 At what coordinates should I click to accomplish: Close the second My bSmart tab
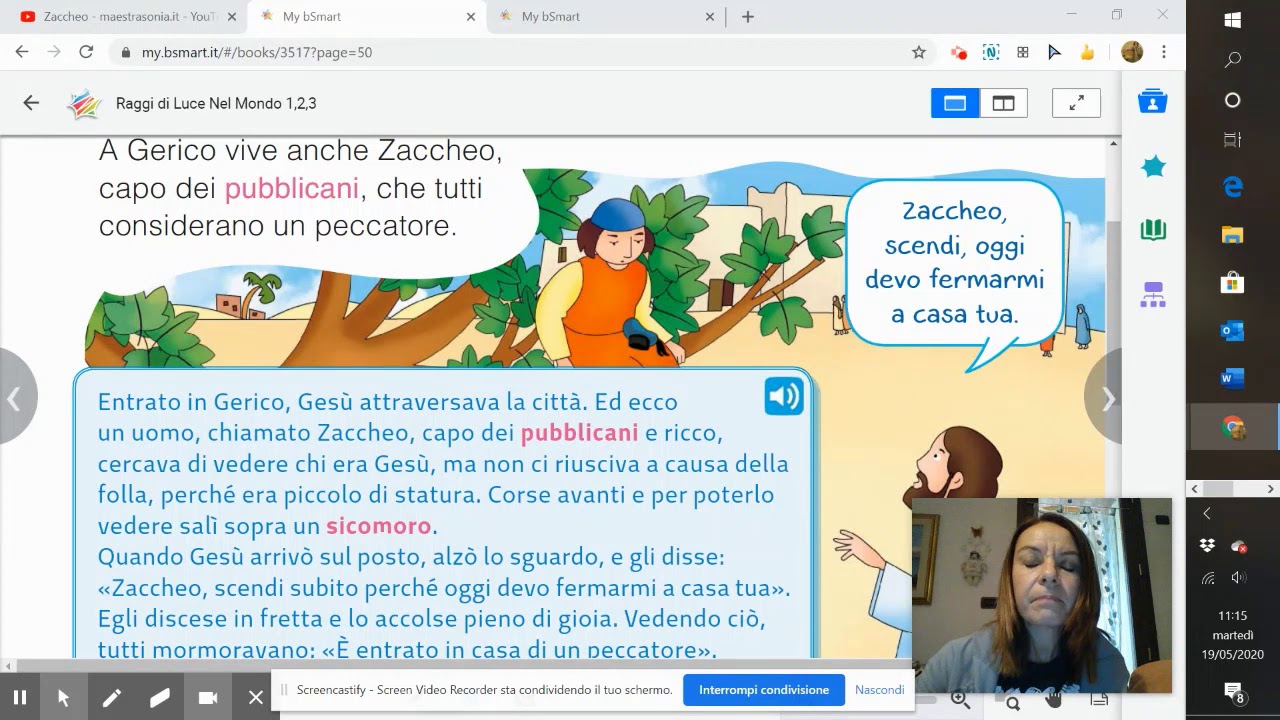click(710, 17)
